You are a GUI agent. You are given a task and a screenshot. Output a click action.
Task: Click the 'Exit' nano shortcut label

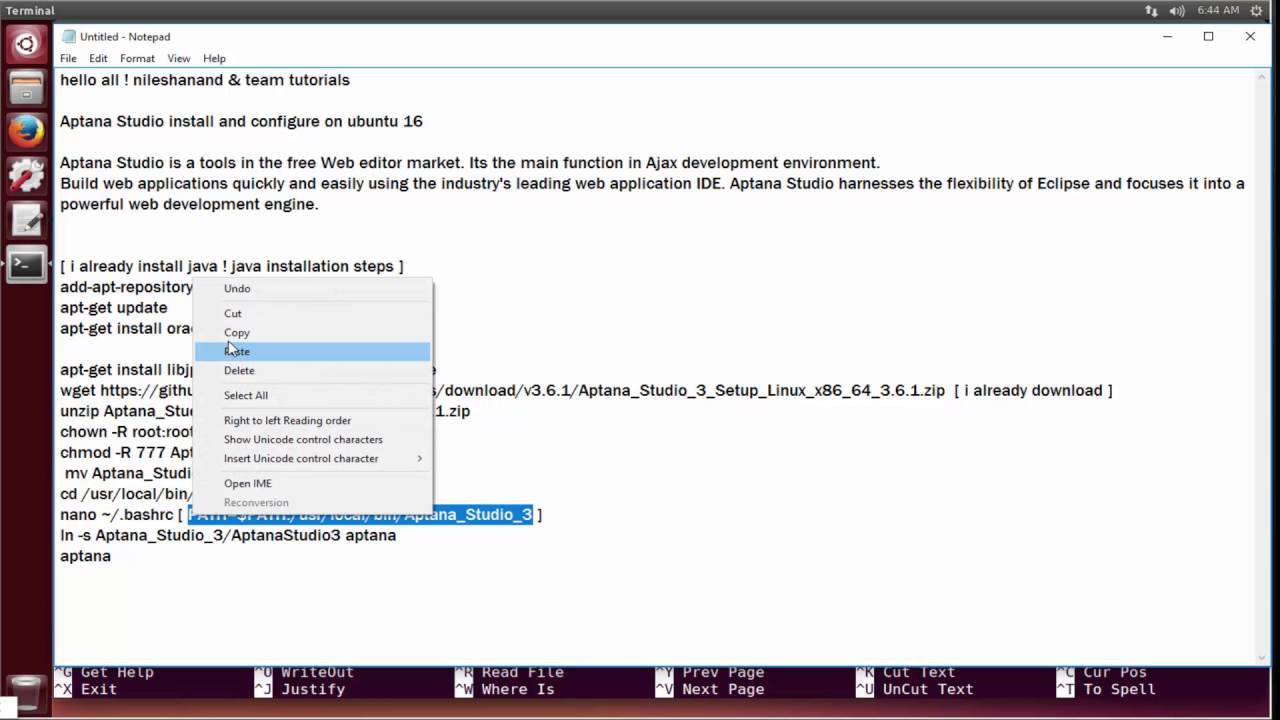click(99, 689)
